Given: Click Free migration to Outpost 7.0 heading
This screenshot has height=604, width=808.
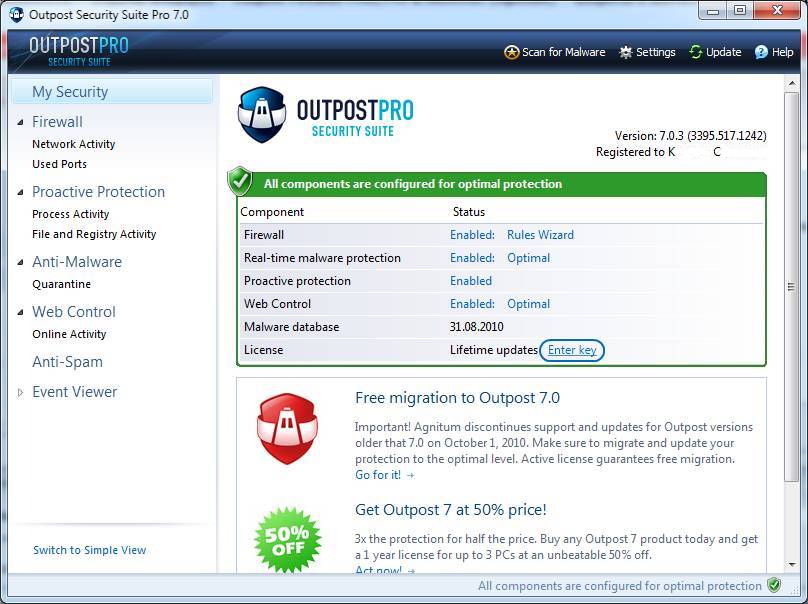Looking at the screenshot, I should 457,398.
